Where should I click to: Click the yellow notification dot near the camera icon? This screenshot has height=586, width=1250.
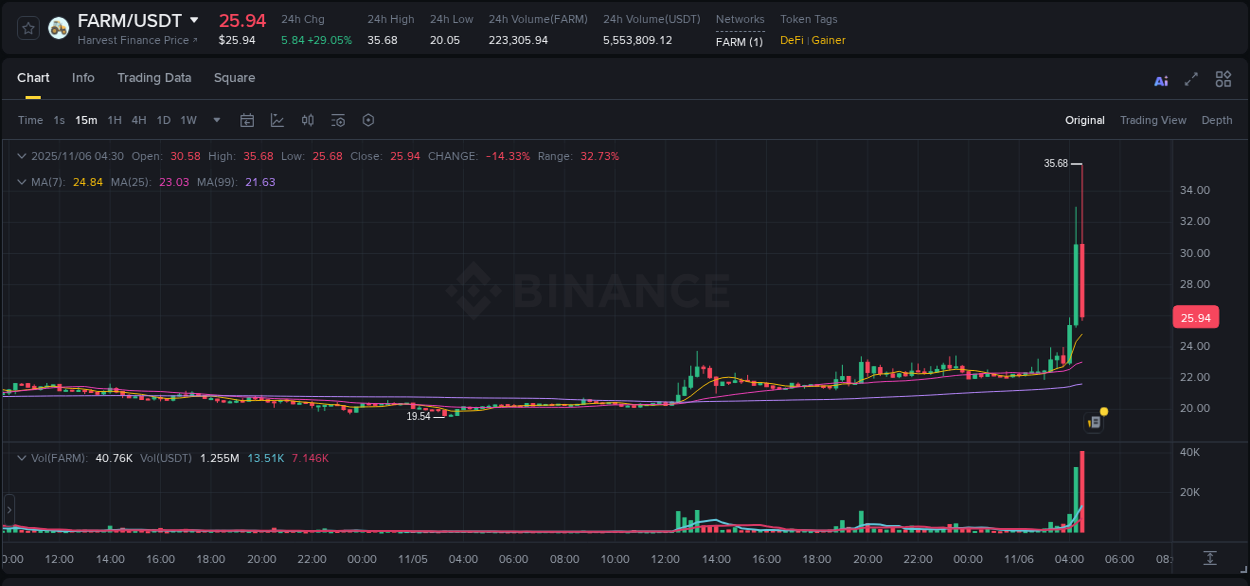pyautogui.click(x=1102, y=411)
